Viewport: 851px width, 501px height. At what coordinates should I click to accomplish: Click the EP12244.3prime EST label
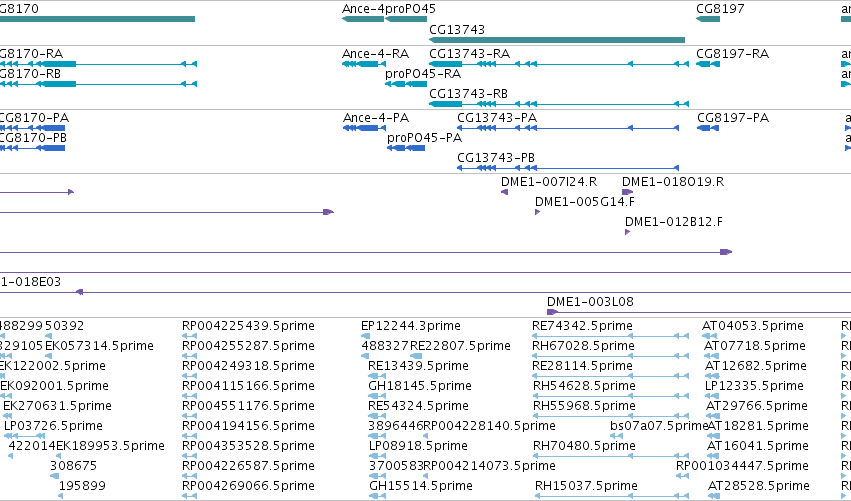[x=410, y=326]
